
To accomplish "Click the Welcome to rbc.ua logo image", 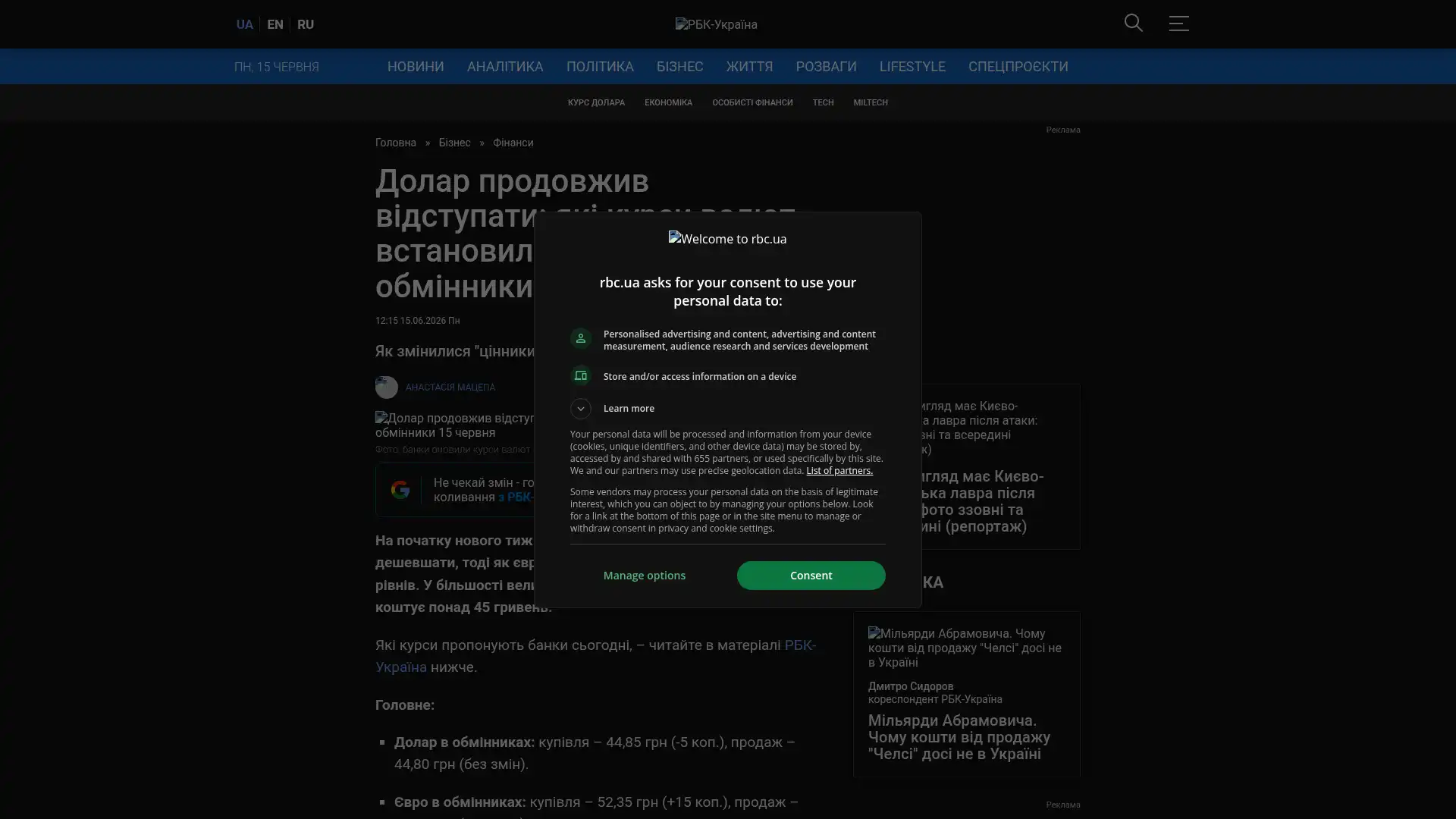I will [727, 239].
